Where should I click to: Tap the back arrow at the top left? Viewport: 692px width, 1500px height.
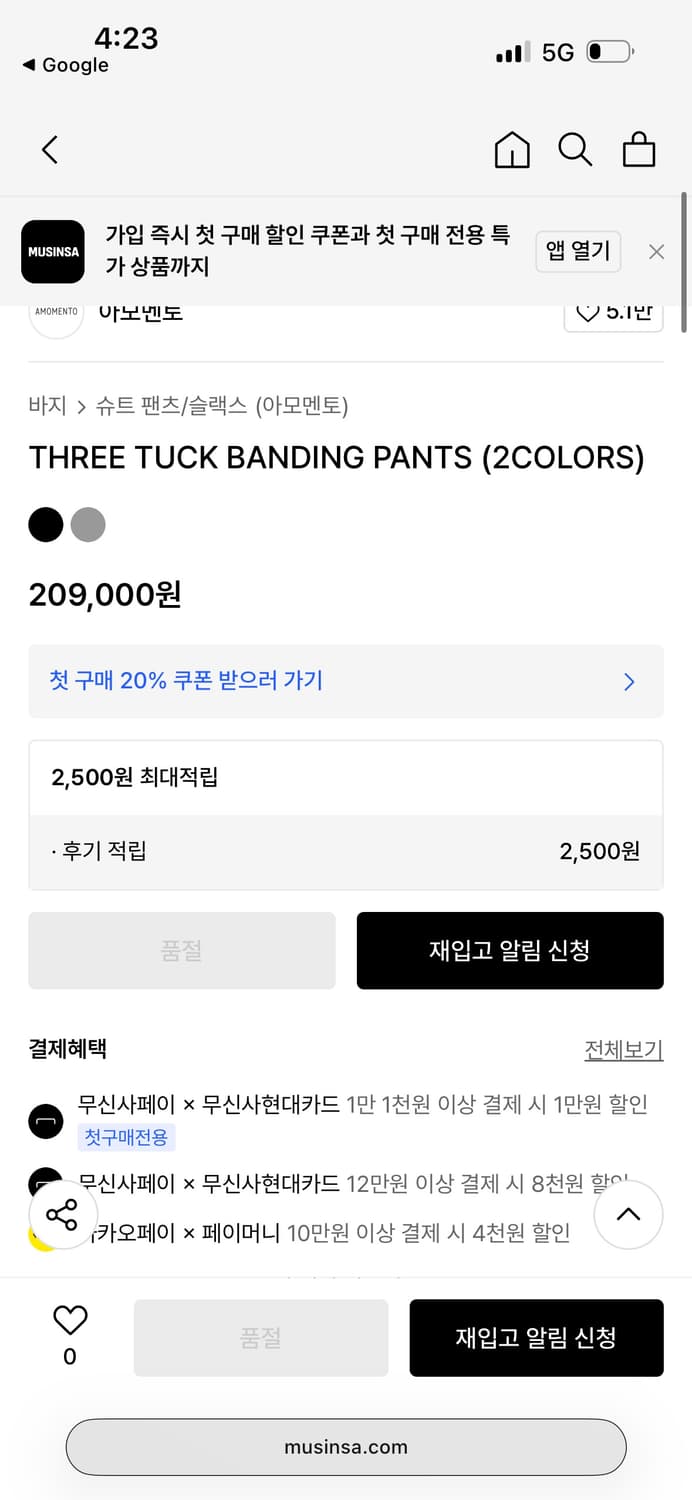pos(49,149)
